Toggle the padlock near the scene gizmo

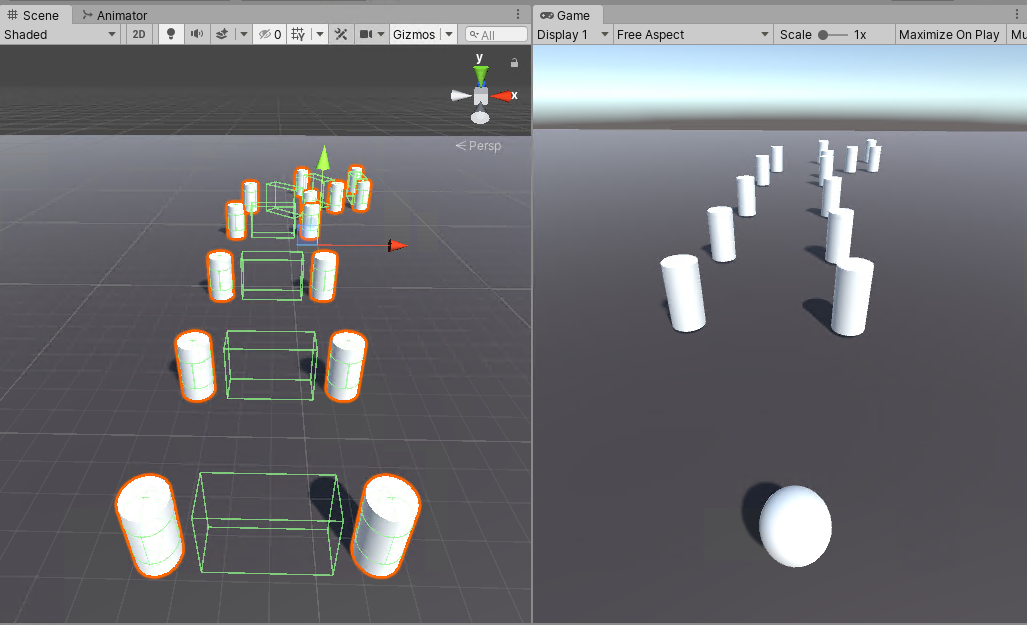tap(513, 62)
